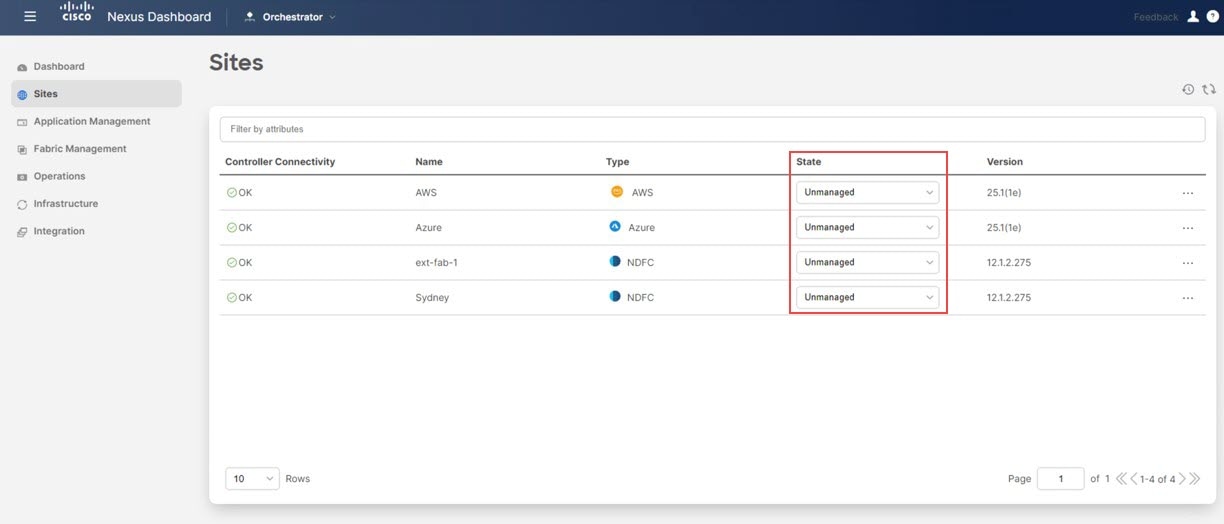Screen dimensions: 1224x524
Task: Open the Orchestrator service switcher dropdown
Action: pyautogui.click(x=290, y=17)
